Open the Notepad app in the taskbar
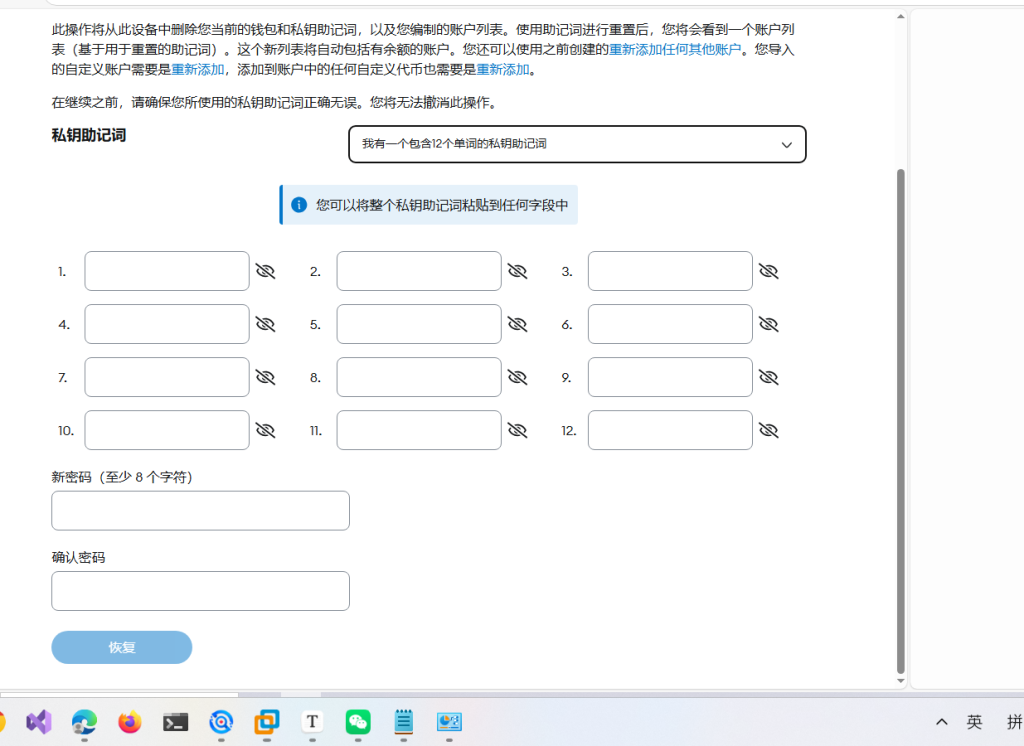The height and width of the screenshot is (746, 1024). (x=404, y=721)
